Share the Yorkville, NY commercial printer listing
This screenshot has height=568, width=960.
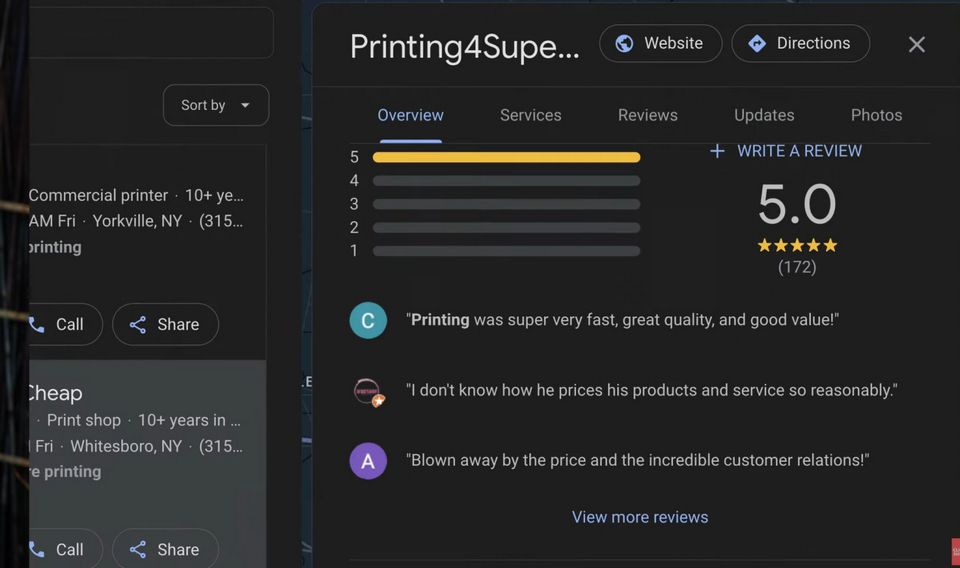(x=165, y=324)
